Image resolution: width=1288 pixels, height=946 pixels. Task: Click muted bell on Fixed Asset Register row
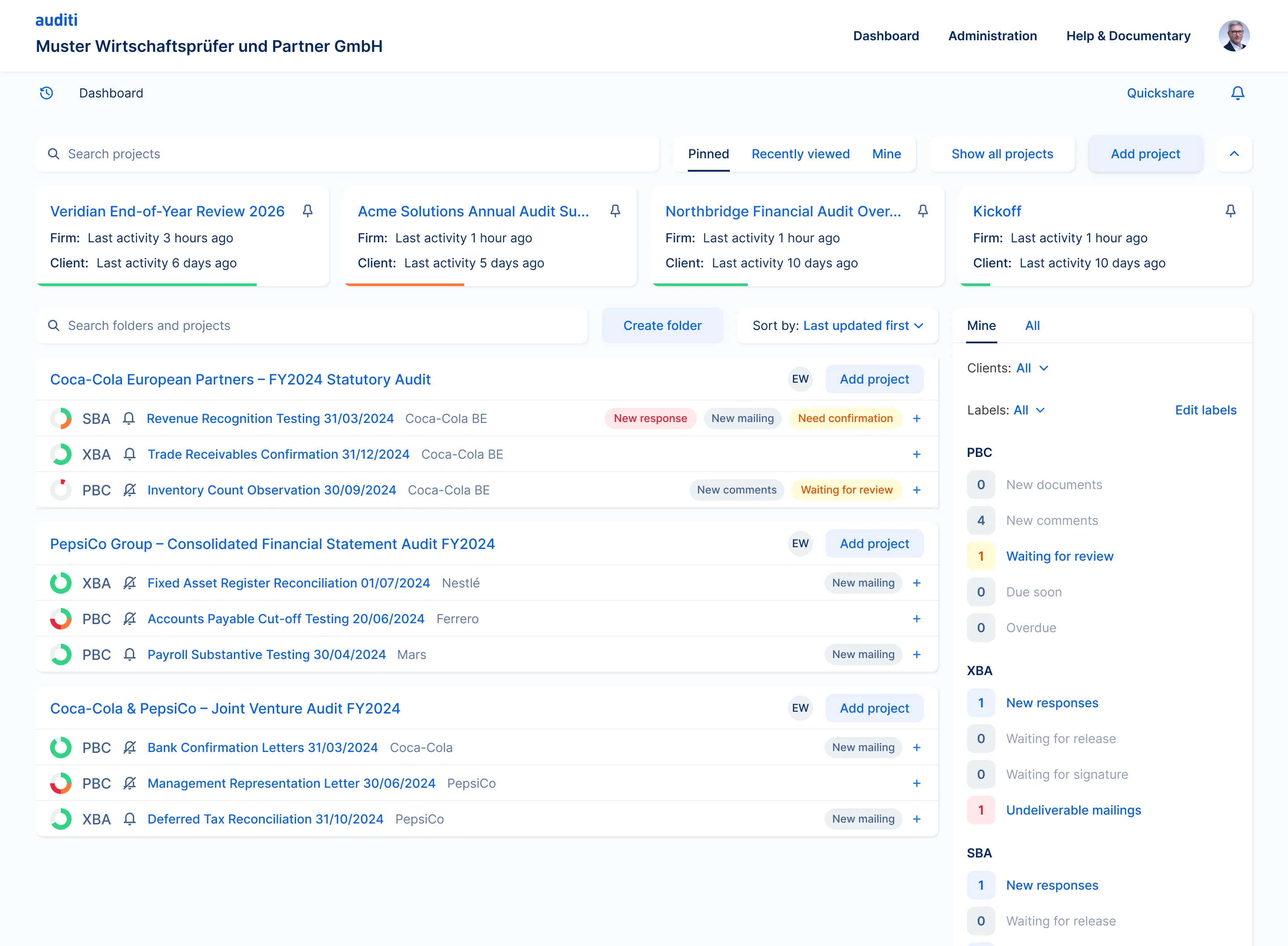tap(129, 583)
